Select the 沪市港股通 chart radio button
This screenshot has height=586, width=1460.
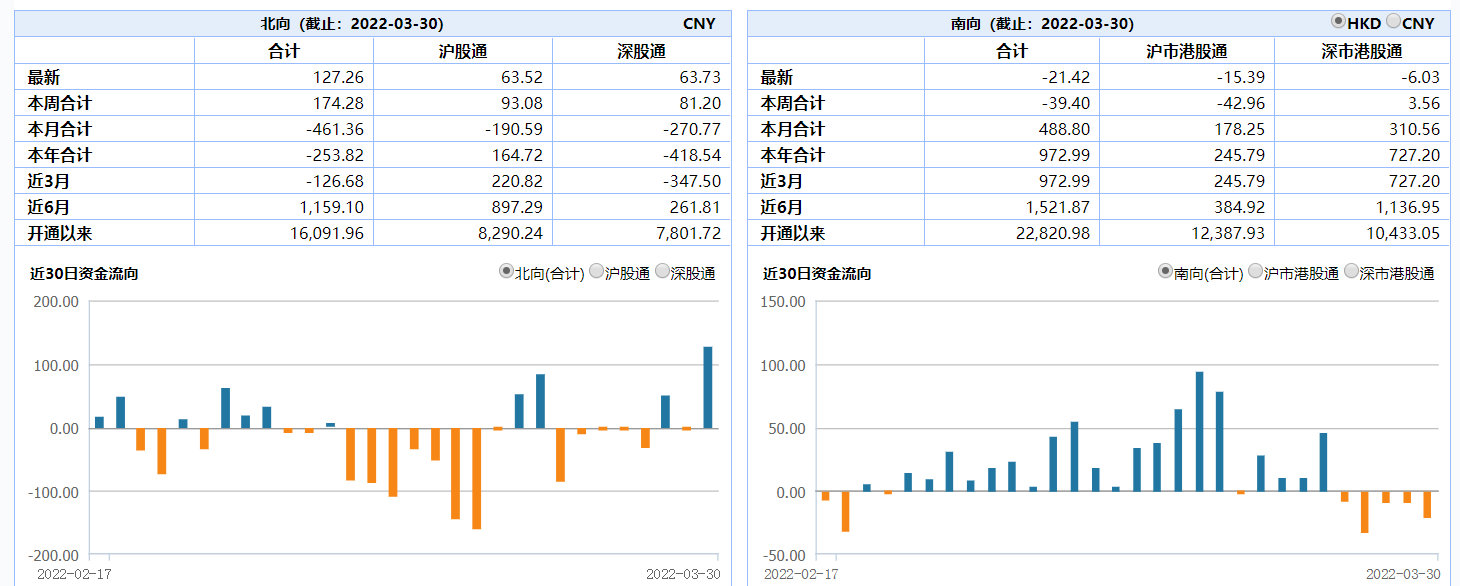pos(1256,271)
